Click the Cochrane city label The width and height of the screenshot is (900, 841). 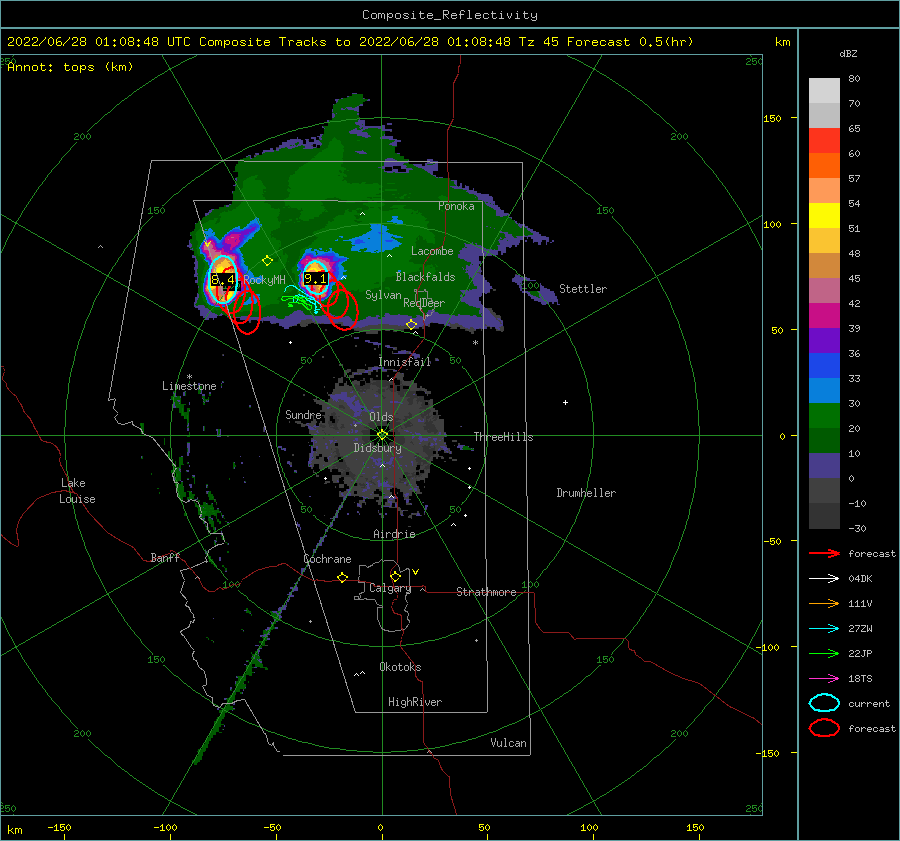(x=327, y=559)
